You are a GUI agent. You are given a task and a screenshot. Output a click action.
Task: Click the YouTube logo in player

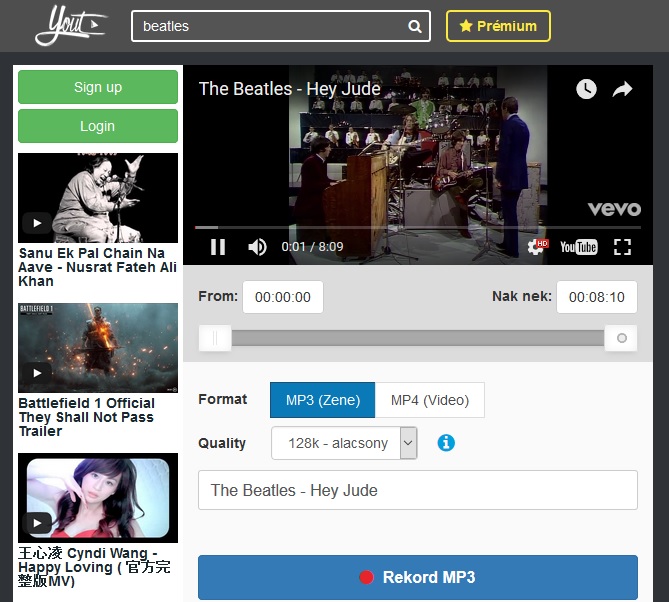[578, 247]
